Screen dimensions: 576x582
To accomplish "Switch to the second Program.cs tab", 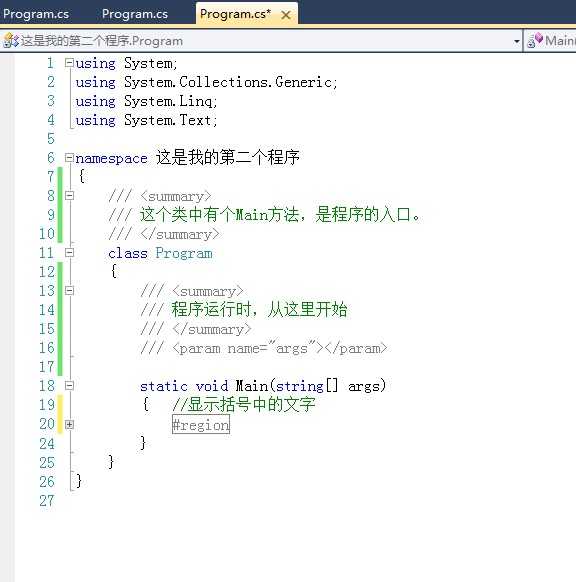I will (x=135, y=14).
